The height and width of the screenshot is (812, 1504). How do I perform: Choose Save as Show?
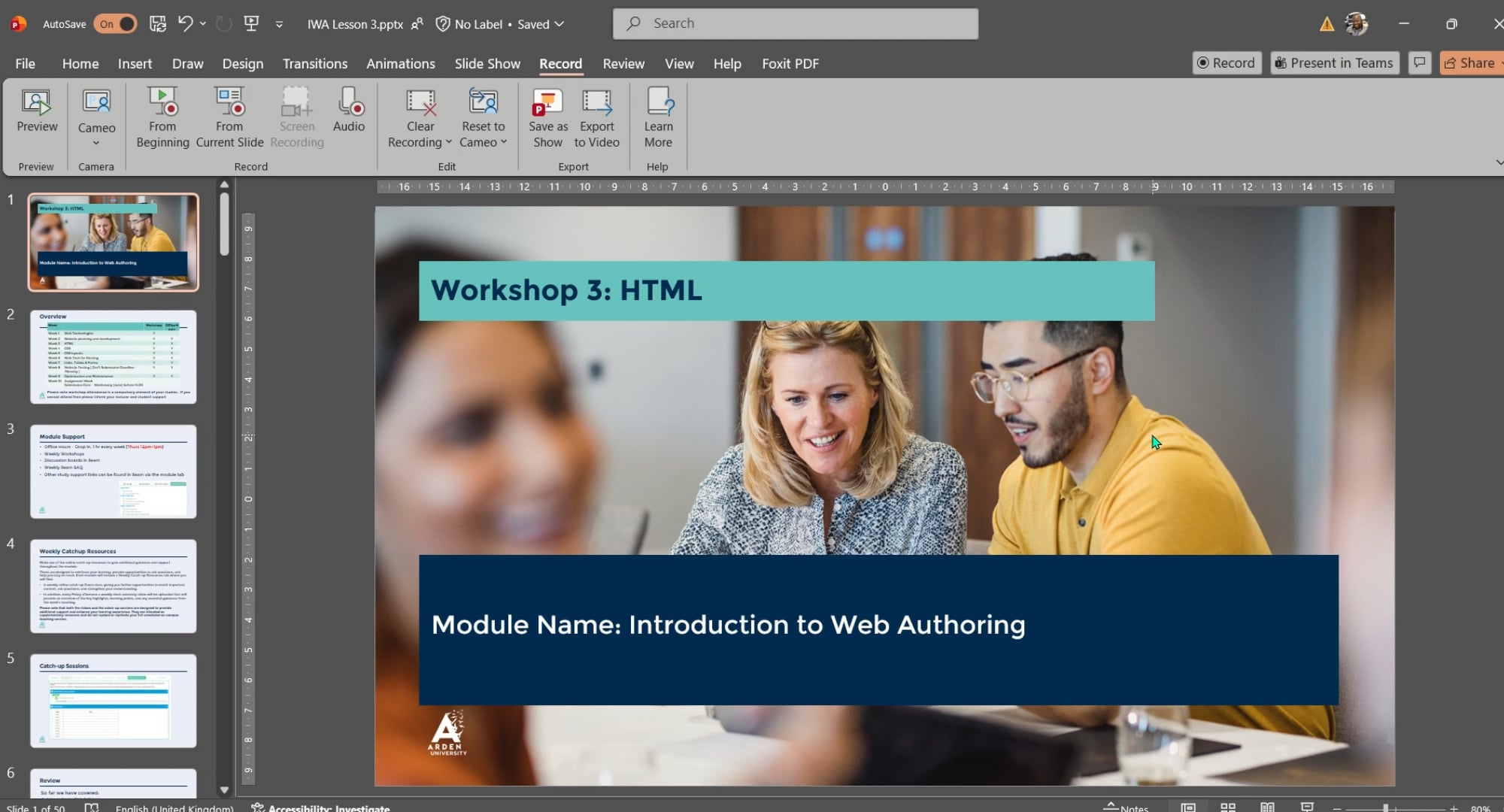[x=547, y=118]
